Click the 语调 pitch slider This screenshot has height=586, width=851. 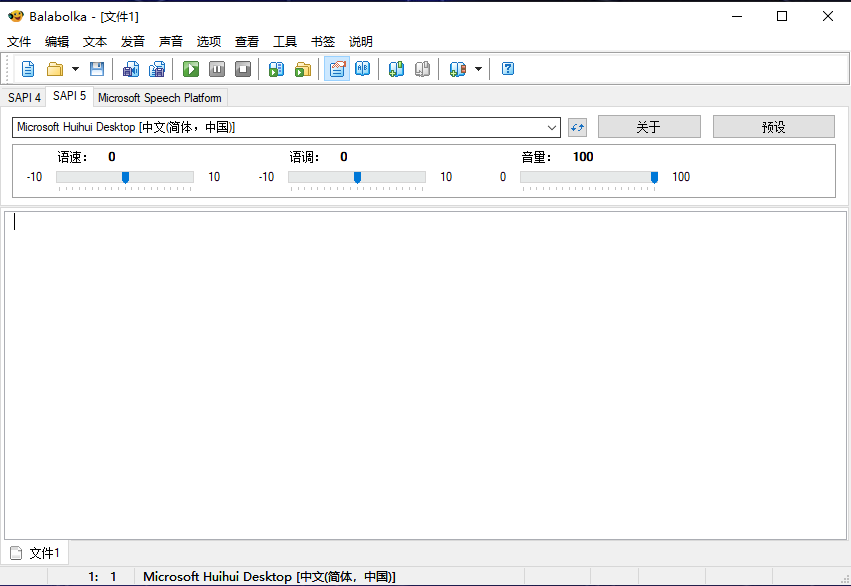click(x=357, y=177)
